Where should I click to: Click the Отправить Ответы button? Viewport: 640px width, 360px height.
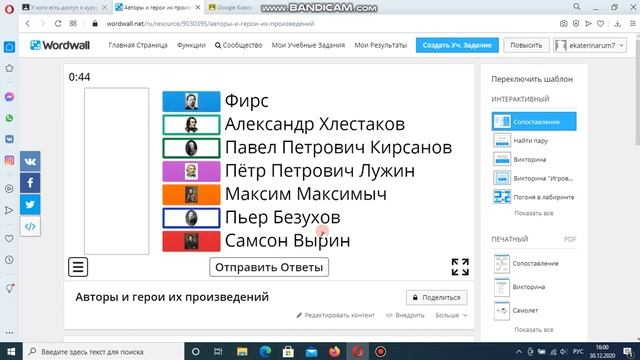pyautogui.click(x=269, y=267)
